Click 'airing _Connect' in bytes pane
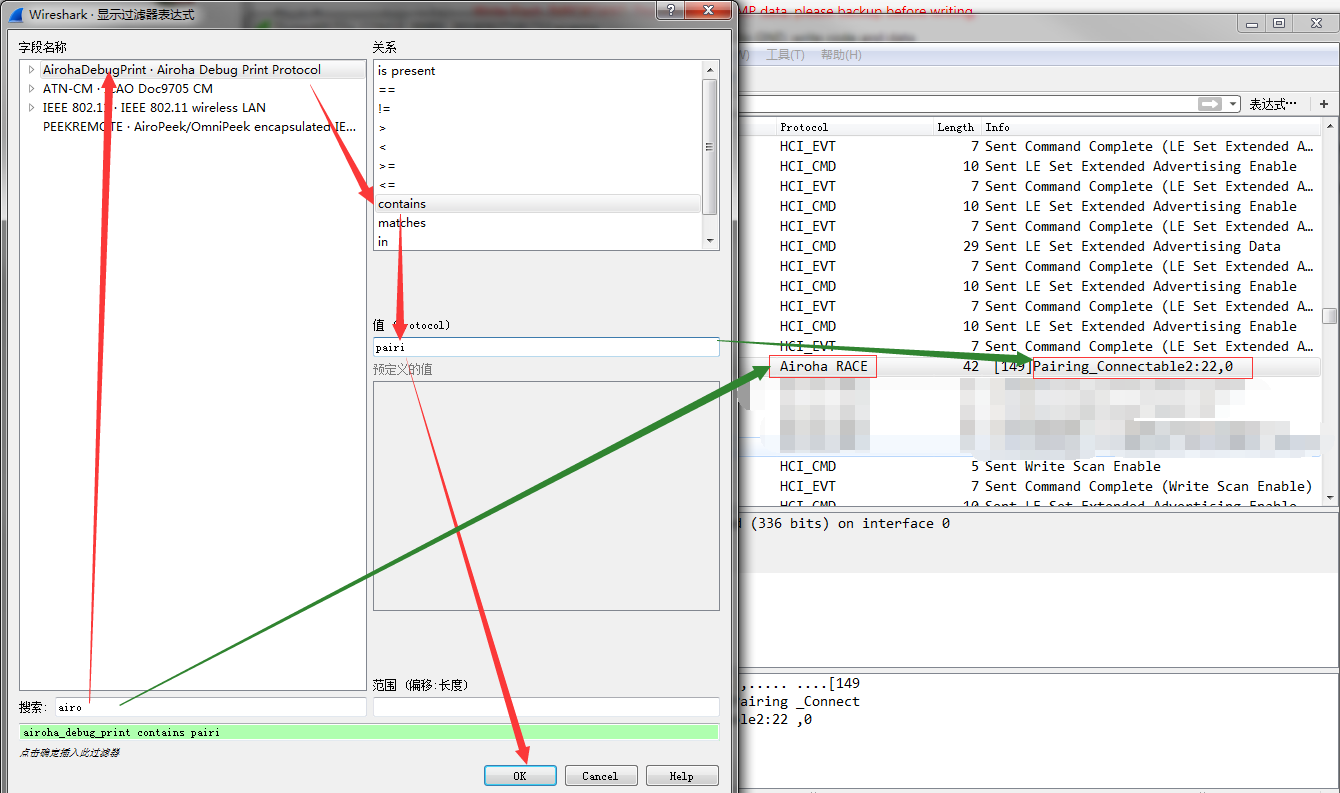Viewport: 1340px width, 793px height. (x=800, y=702)
